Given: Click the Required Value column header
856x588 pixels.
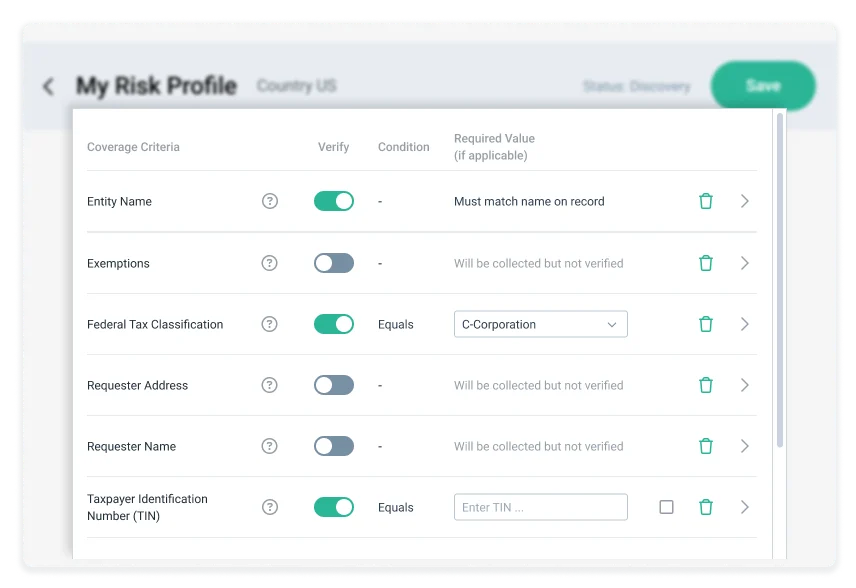Looking at the screenshot, I should click(494, 147).
